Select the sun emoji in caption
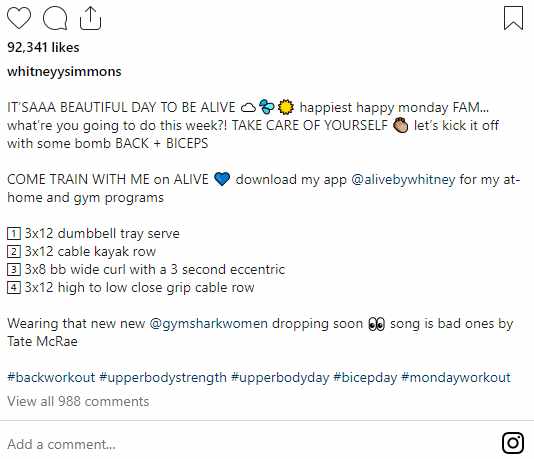Viewport: 534px width, 459px height. click(x=286, y=107)
